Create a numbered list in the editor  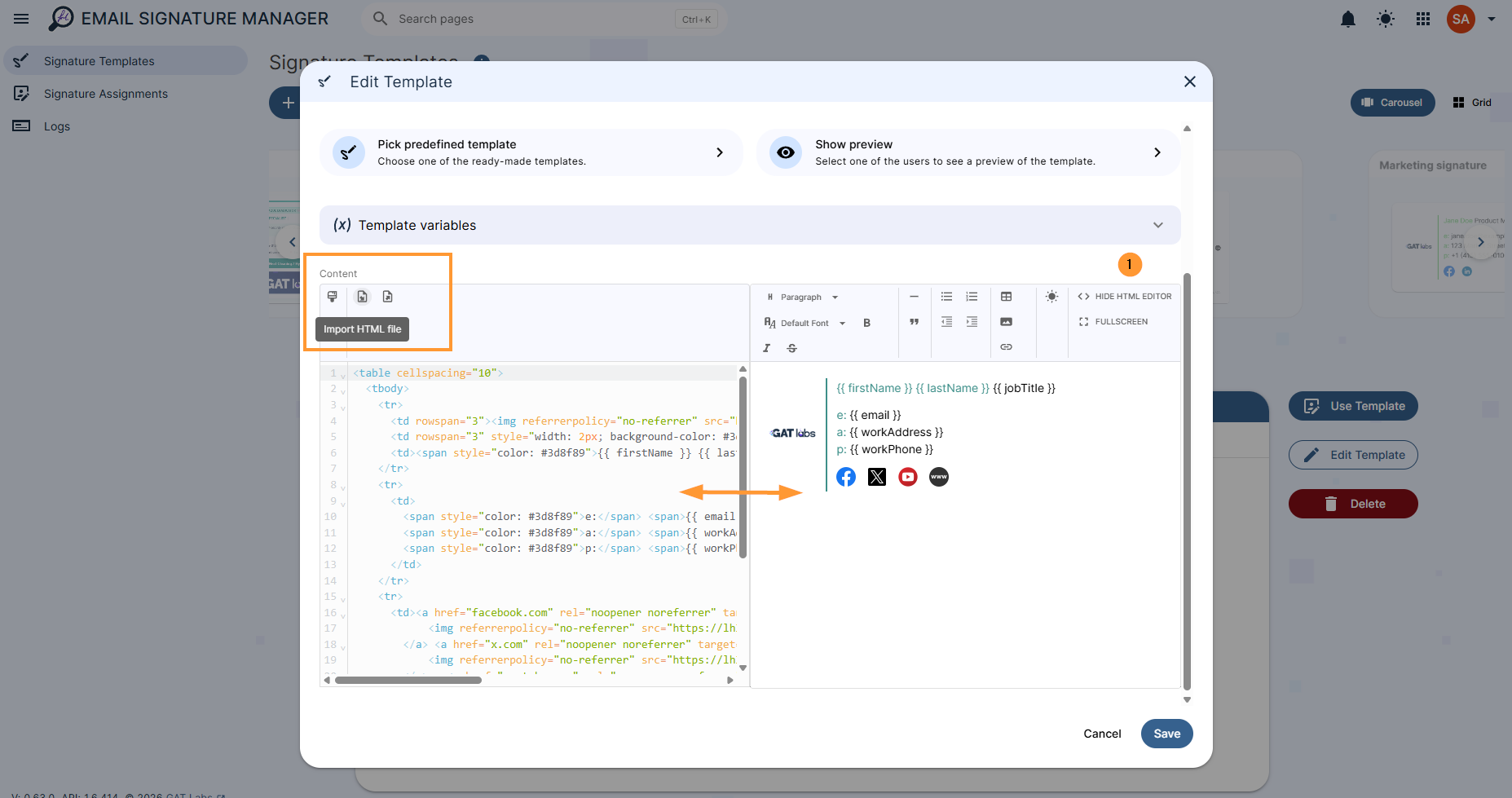(x=972, y=297)
